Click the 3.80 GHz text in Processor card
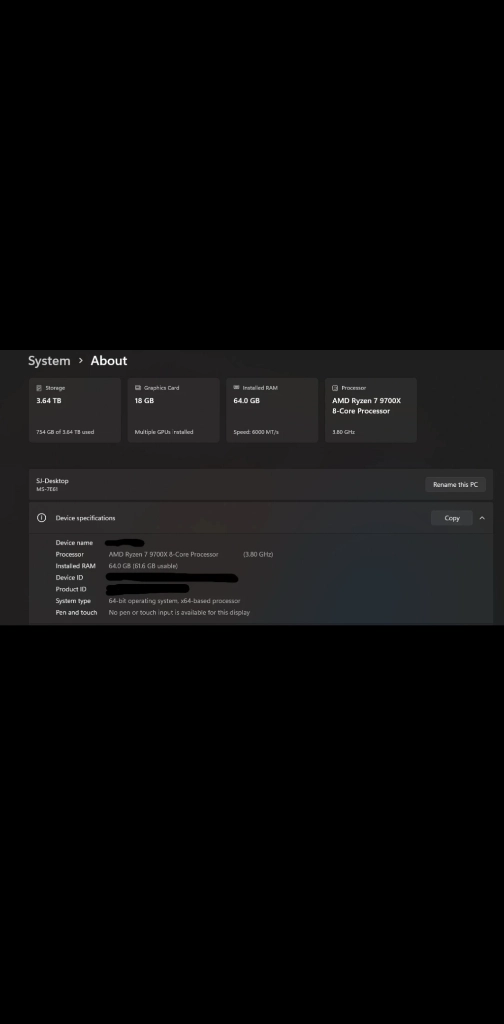This screenshot has width=504, height=1024. pyautogui.click(x=343, y=432)
